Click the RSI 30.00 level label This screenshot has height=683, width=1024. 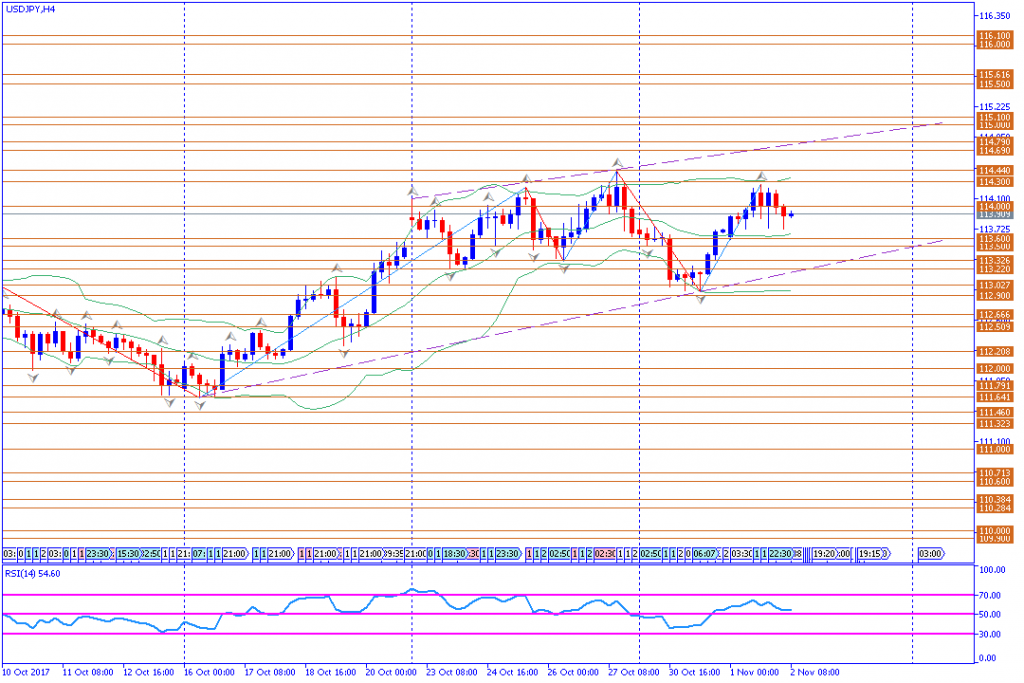pyautogui.click(x=990, y=634)
